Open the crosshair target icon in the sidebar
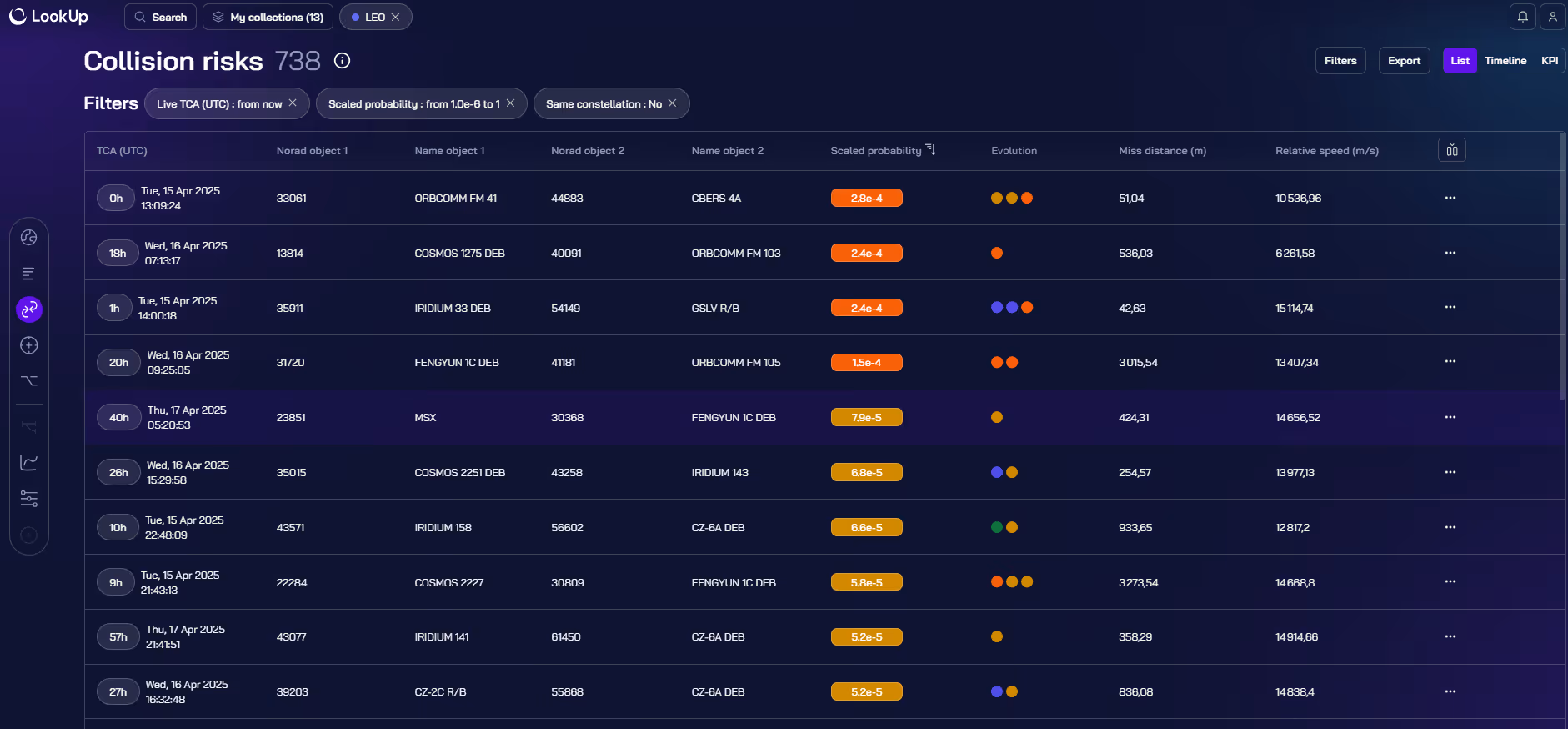Viewport: 1568px width, 729px height. coord(29,345)
